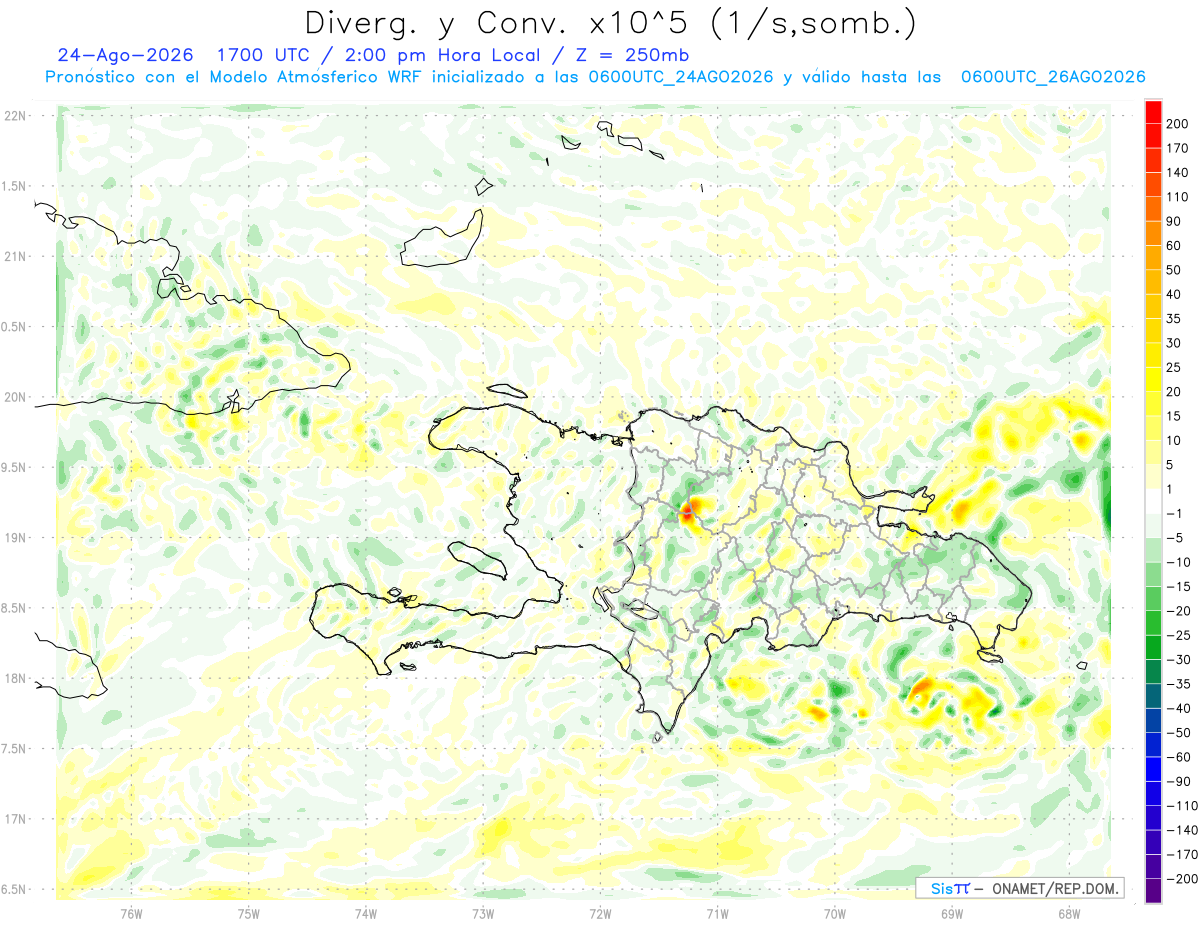Click the '-200' color scale label
Image resolution: width=1200 pixels, height=927 pixels.
click(1181, 878)
